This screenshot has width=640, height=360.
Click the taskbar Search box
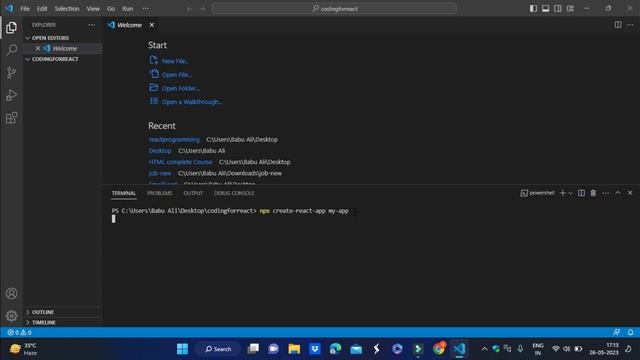(x=218, y=349)
